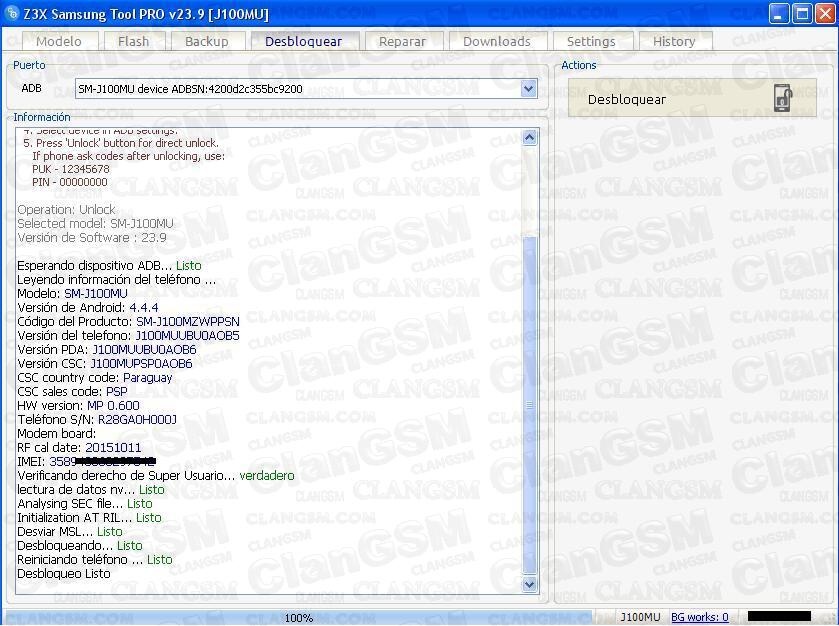Screen dimensions: 839x626
Task: Click the phone unlock icon on Desbloquear button
Action: point(783,98)
